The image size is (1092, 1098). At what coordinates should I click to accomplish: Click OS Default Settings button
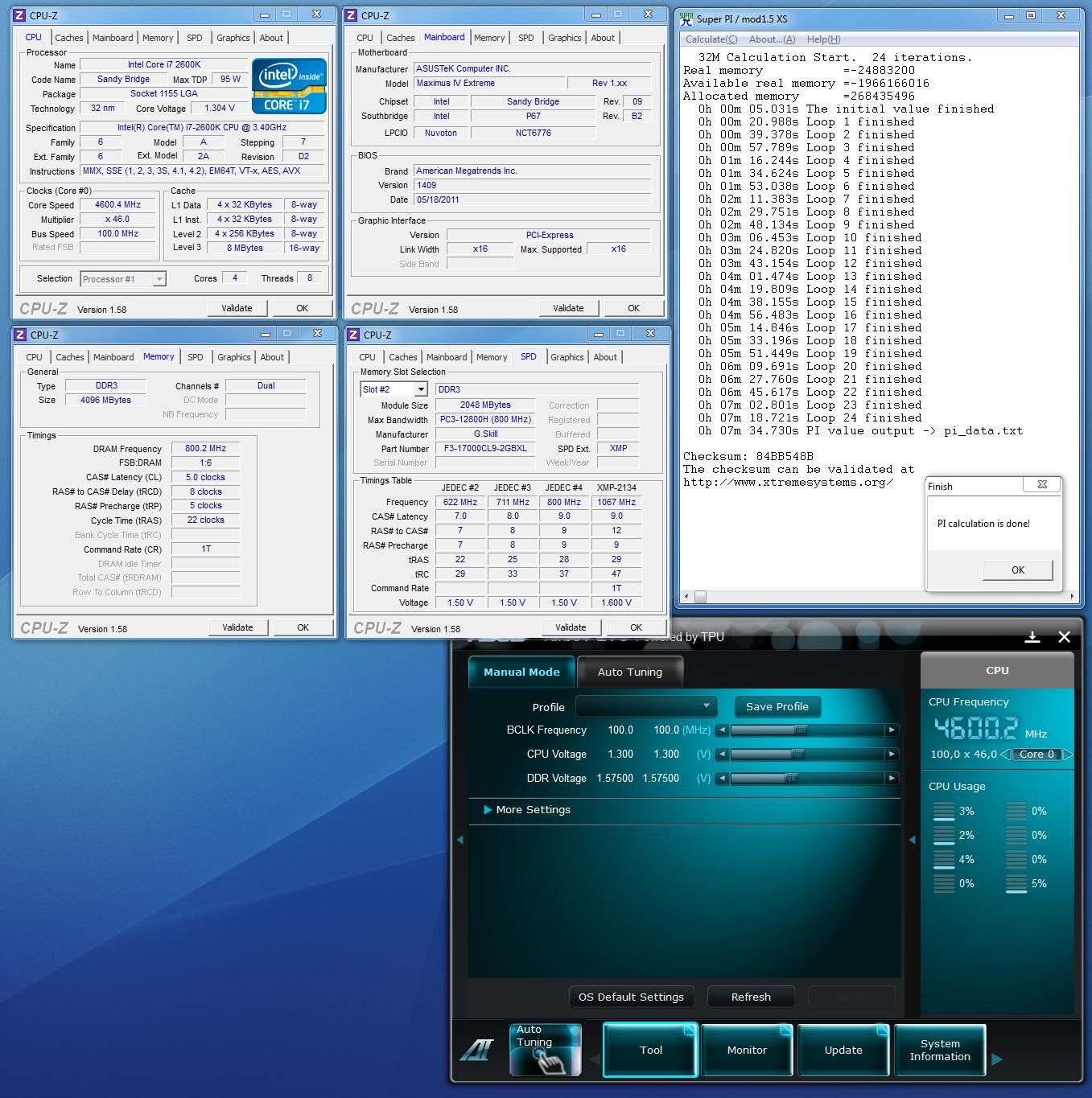click(x=631, y=997)
